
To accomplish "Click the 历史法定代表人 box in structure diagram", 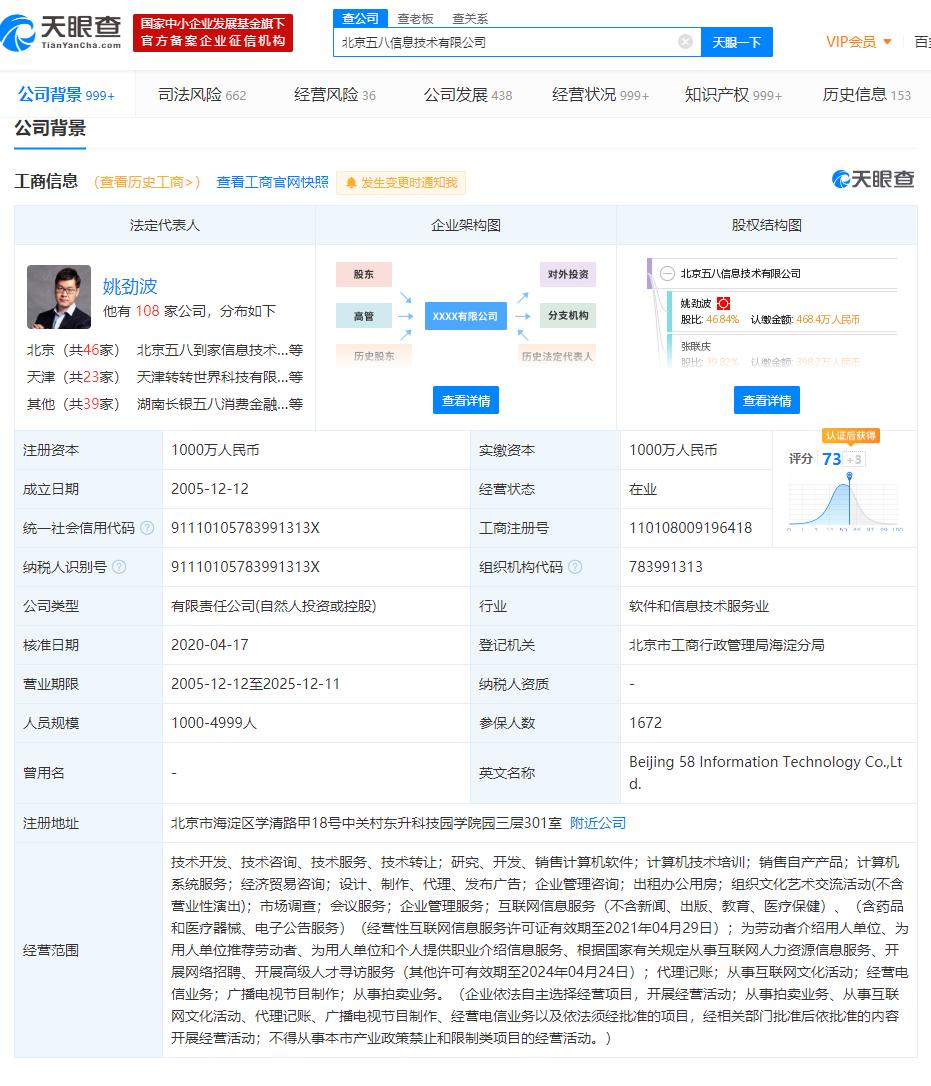I will pyautogui.click(x=557, y=356).
